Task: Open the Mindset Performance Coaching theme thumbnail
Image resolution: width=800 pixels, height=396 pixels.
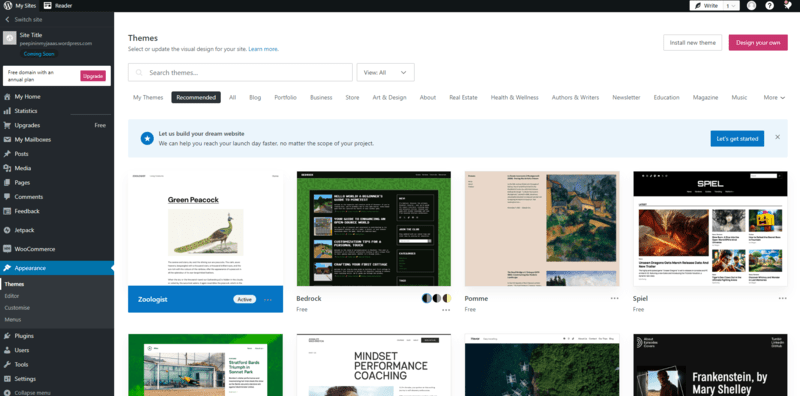Action: click(374, 365)
